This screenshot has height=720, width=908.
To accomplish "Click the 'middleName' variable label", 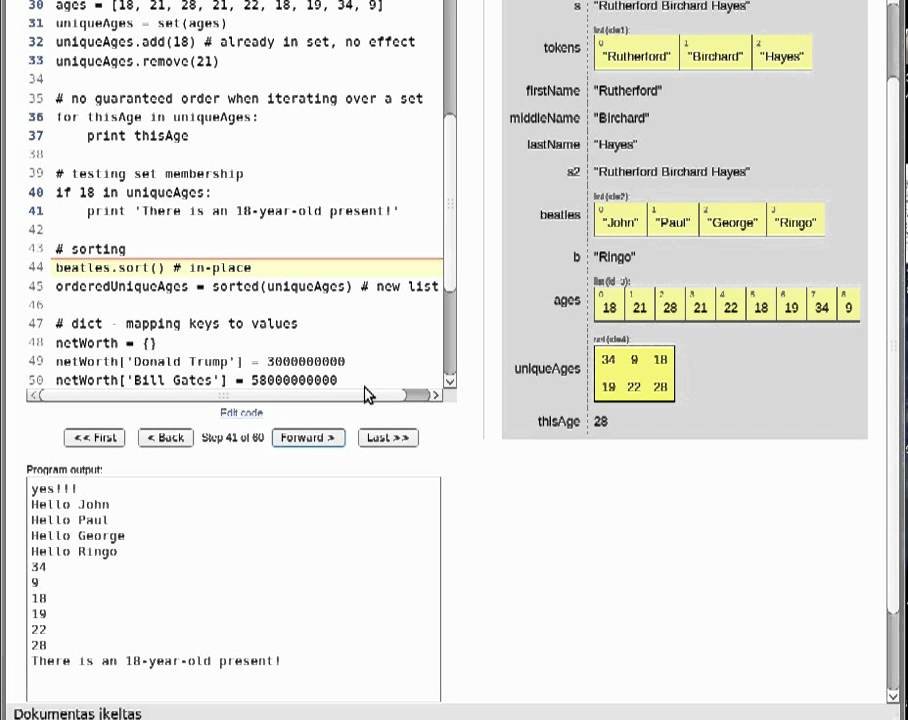I will pyautogui.click(x=544, y=118).
